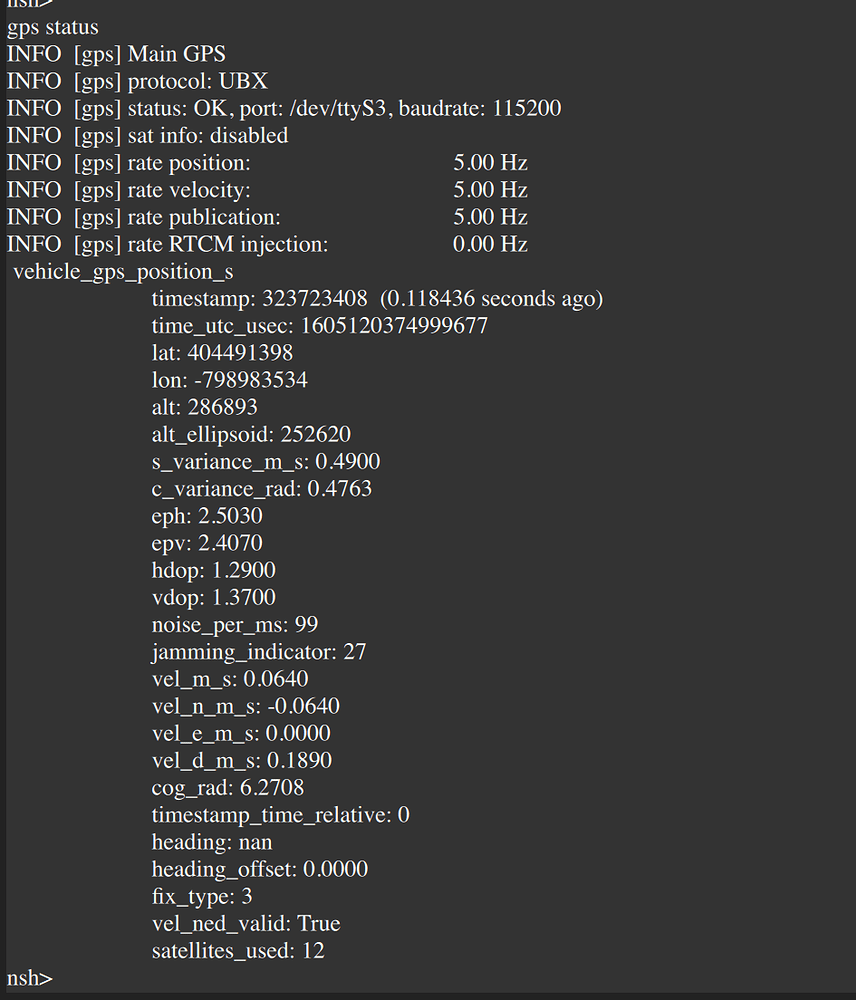The width and height of the screenshot is (856, 1000).
Task: Click the 'c_variance_rad: 0.4763' line
Action: pos(262,489)
